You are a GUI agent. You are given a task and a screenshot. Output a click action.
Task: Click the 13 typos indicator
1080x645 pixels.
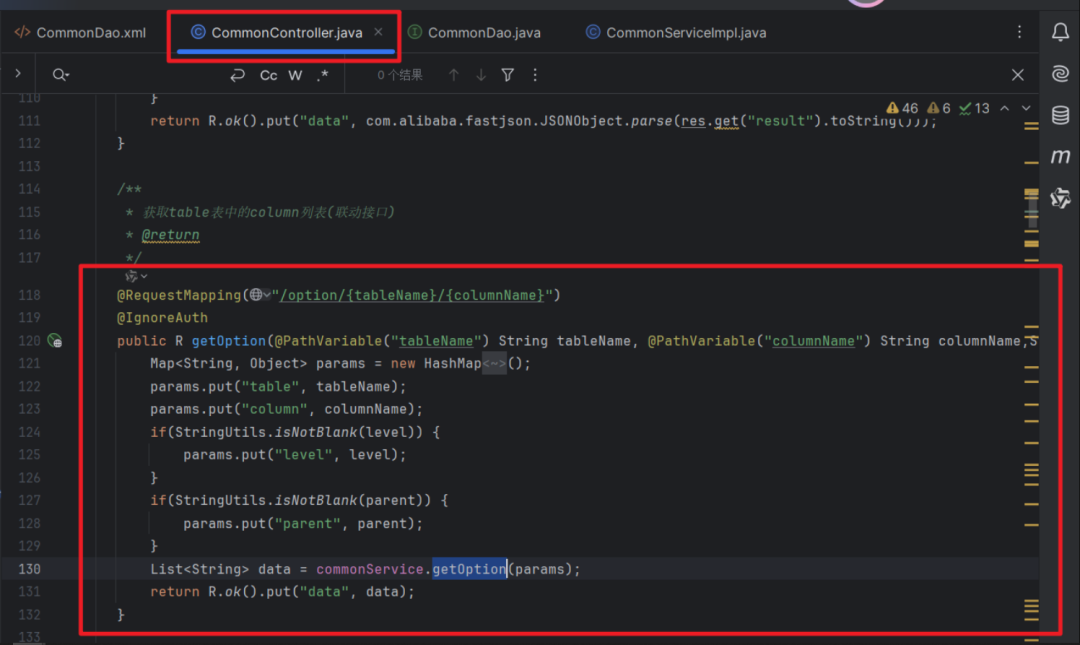[974, 108]
